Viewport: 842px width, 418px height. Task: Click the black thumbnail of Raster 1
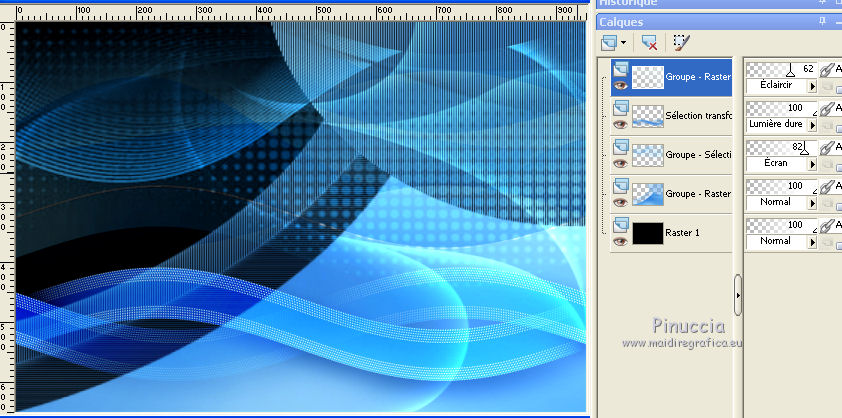648,233
